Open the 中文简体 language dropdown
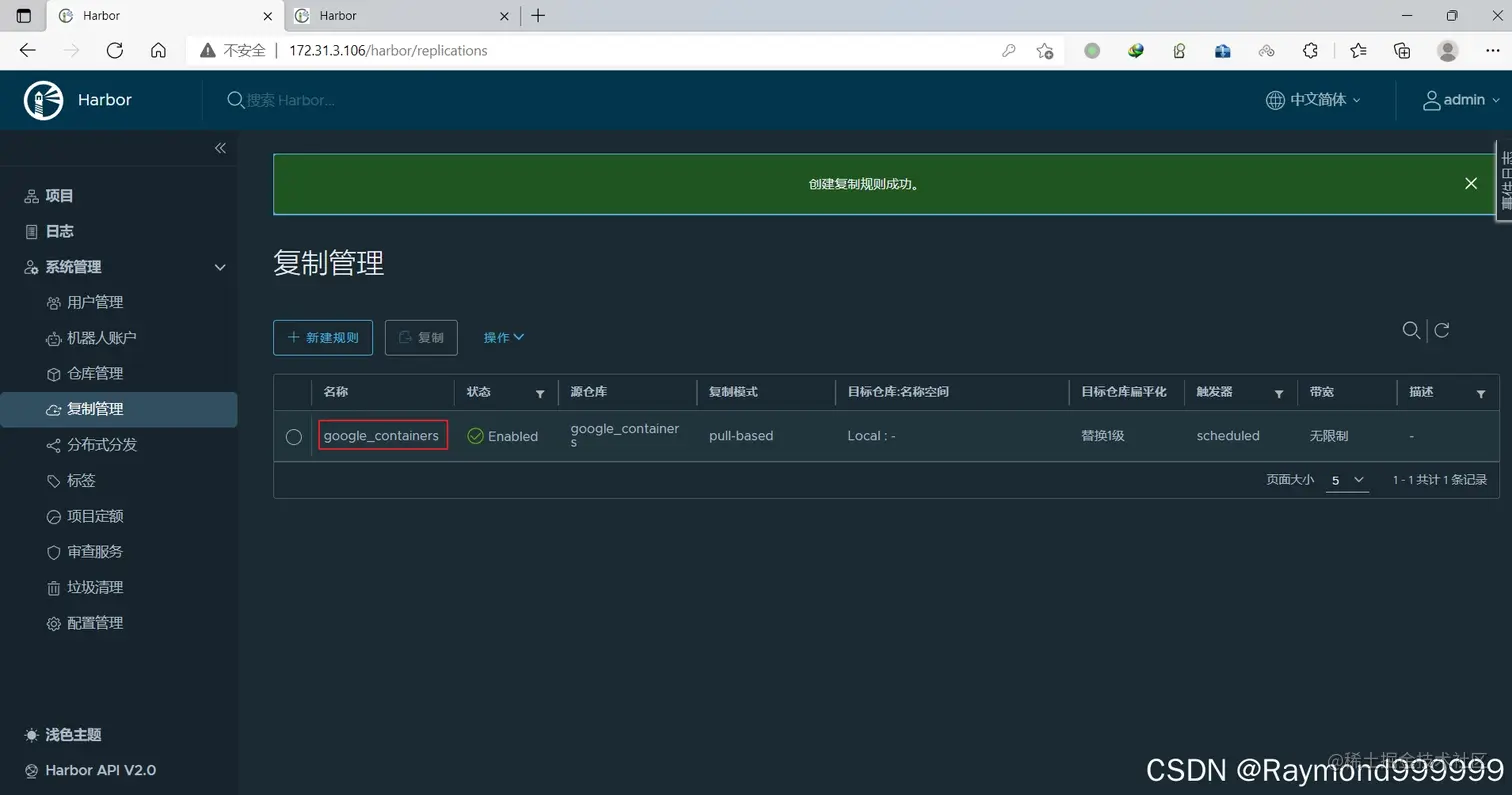The height and width of the screenshot is (795, 1512). pos(1313,100)
